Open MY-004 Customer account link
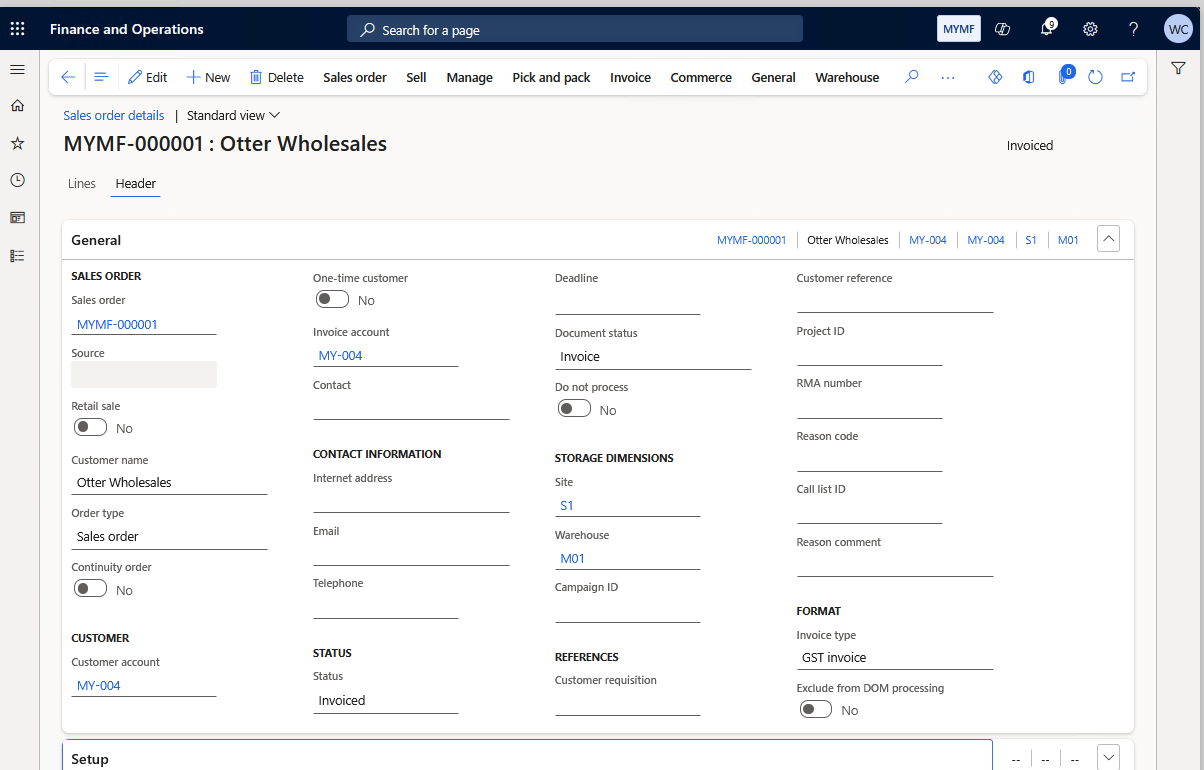 click(x=99, y=686)
